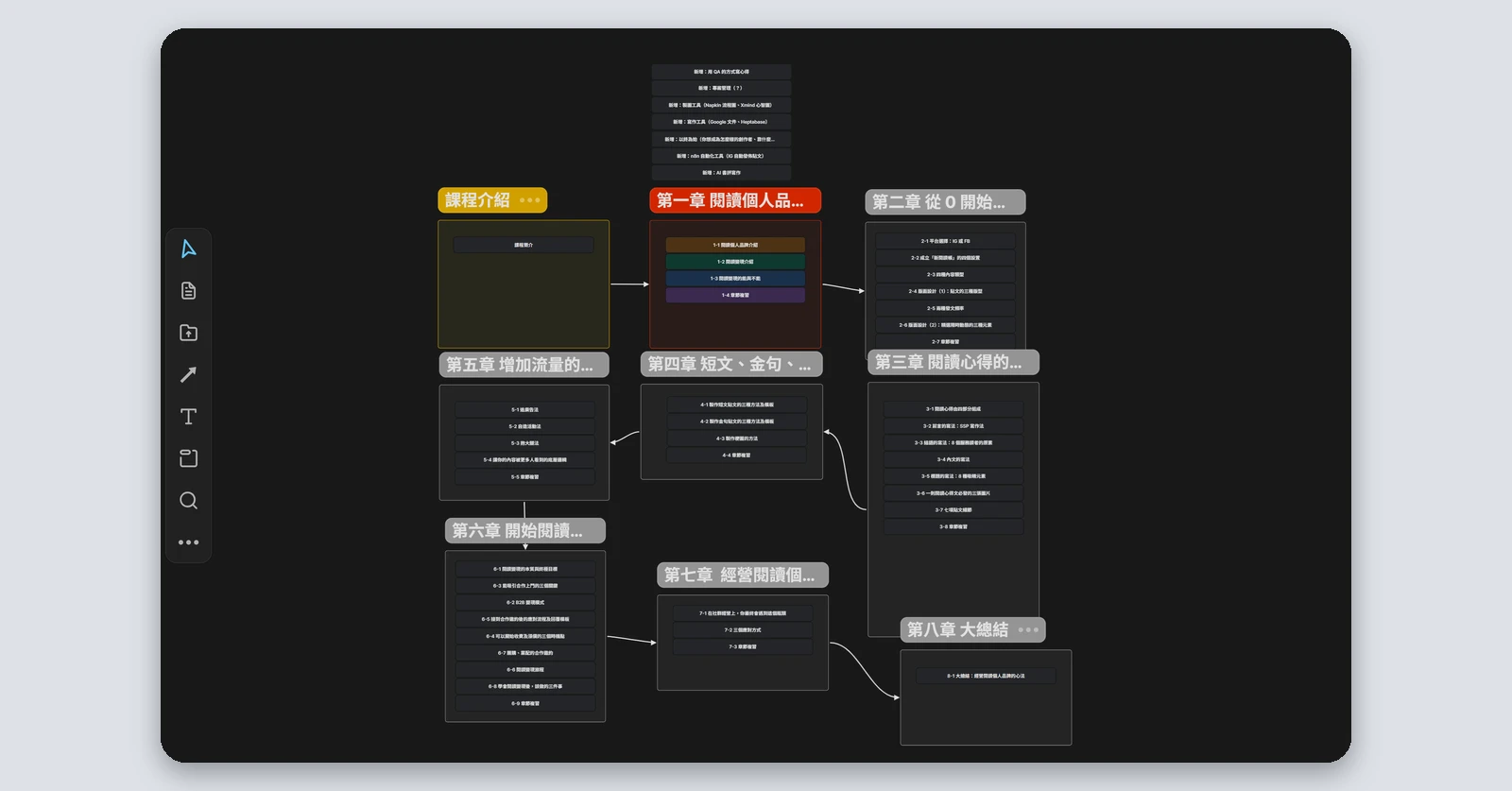Open the purple 1-4 card in chapter one
Viewport: 1512px width, 791px height.
pyautogui.click(x=735, y=295)
